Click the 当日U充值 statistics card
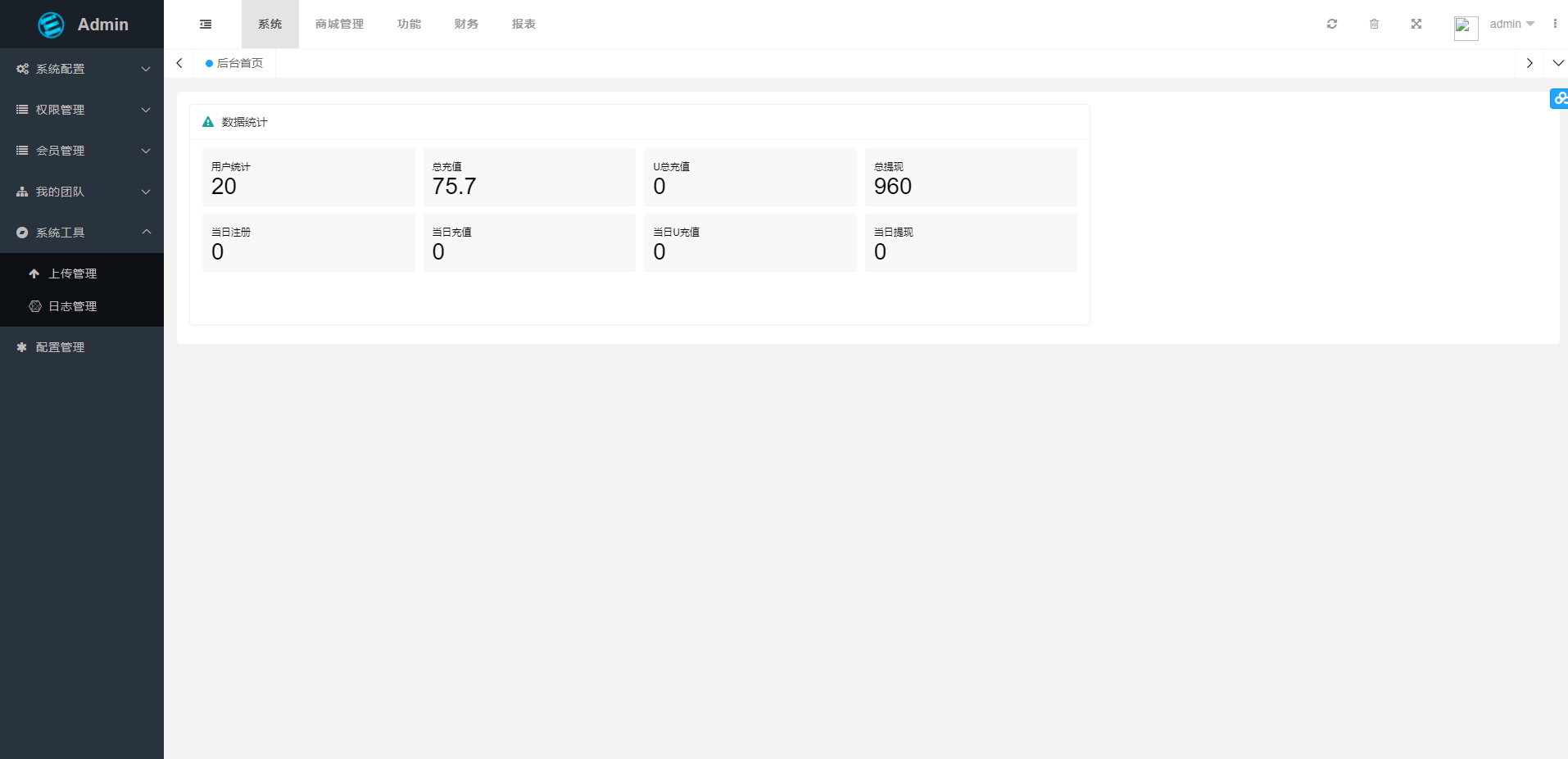 pos(750,242)
